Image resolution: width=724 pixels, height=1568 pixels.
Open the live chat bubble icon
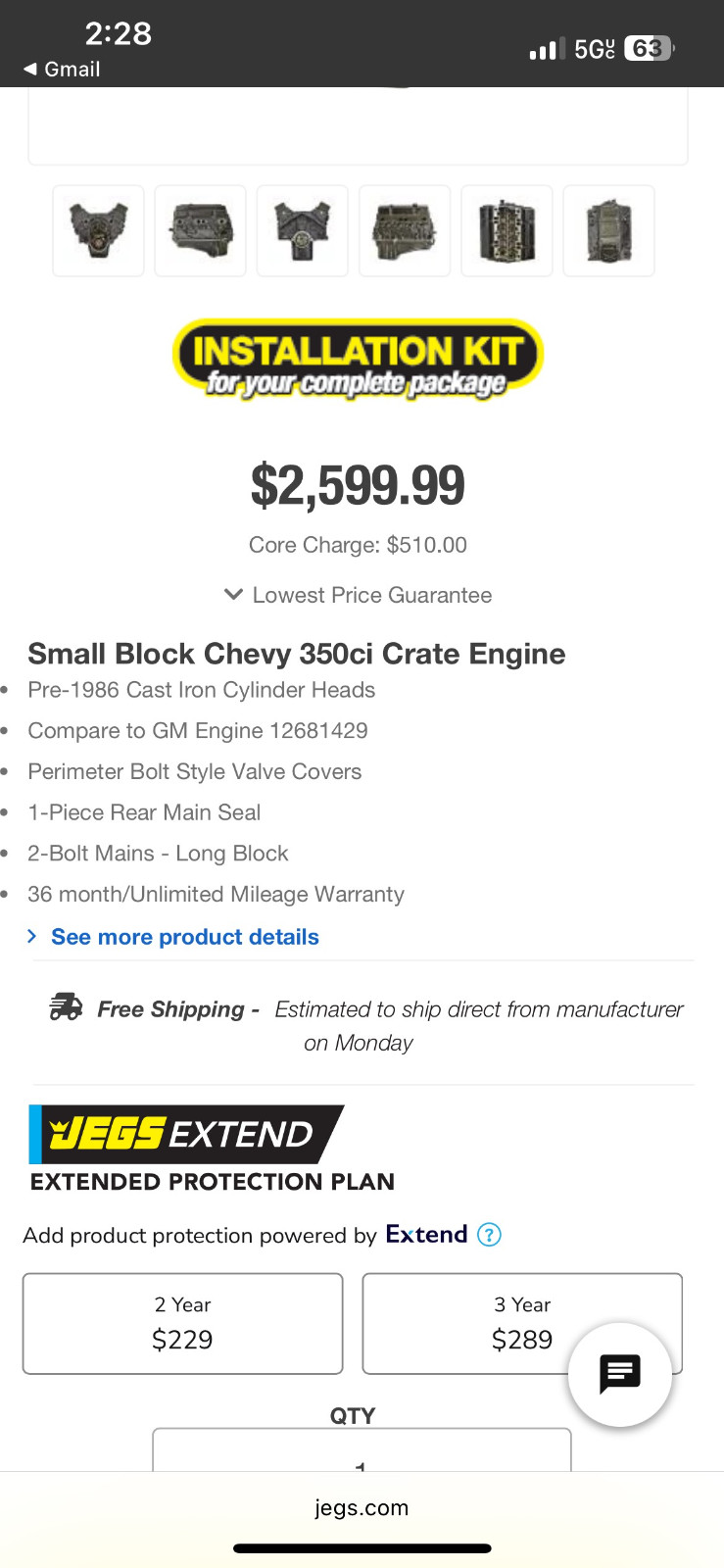619,1374
